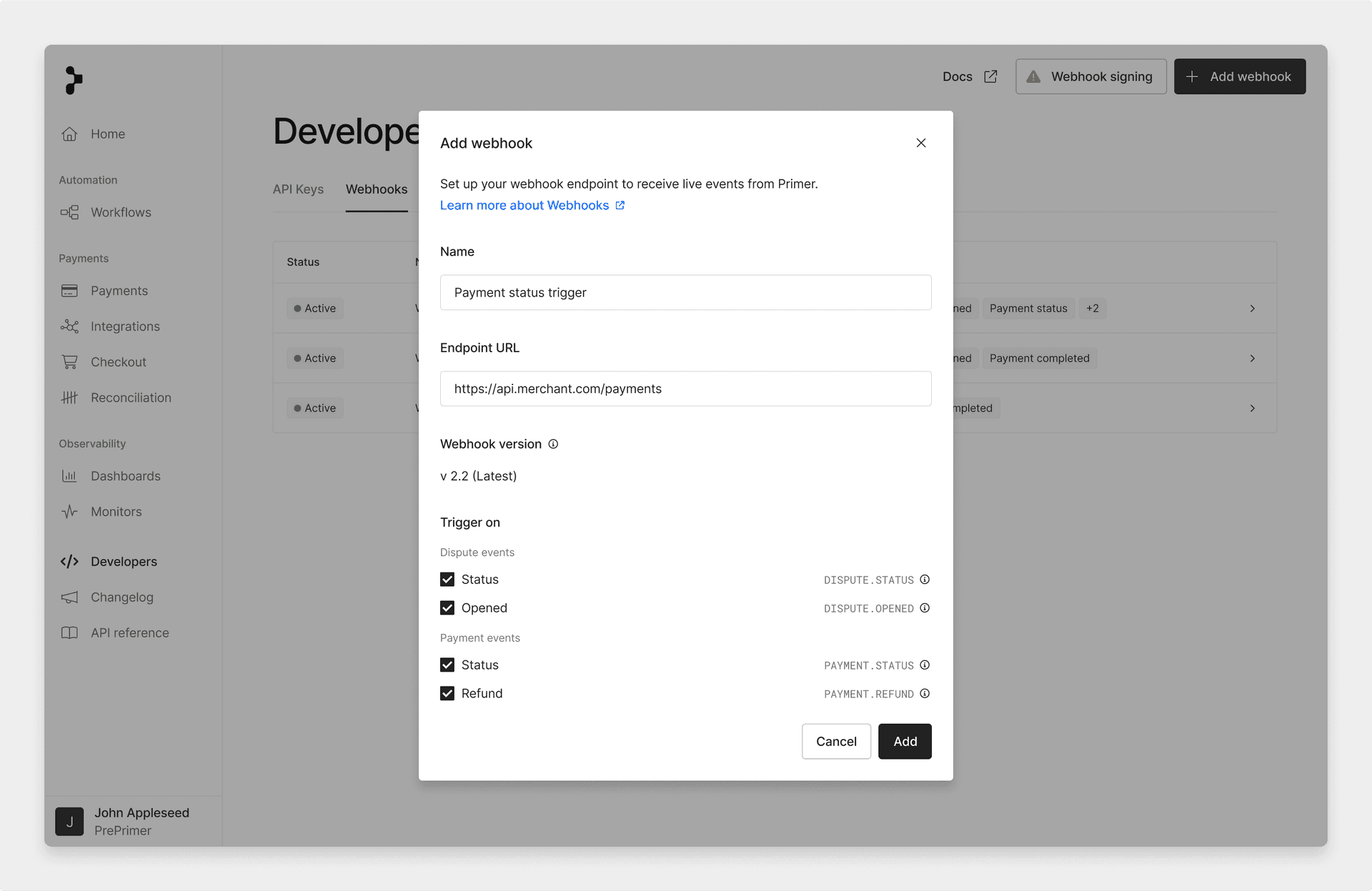Viewport: 1372px width, 891px height.
Task: Switch to the API Keys tab
Action: tap(298, 189)
